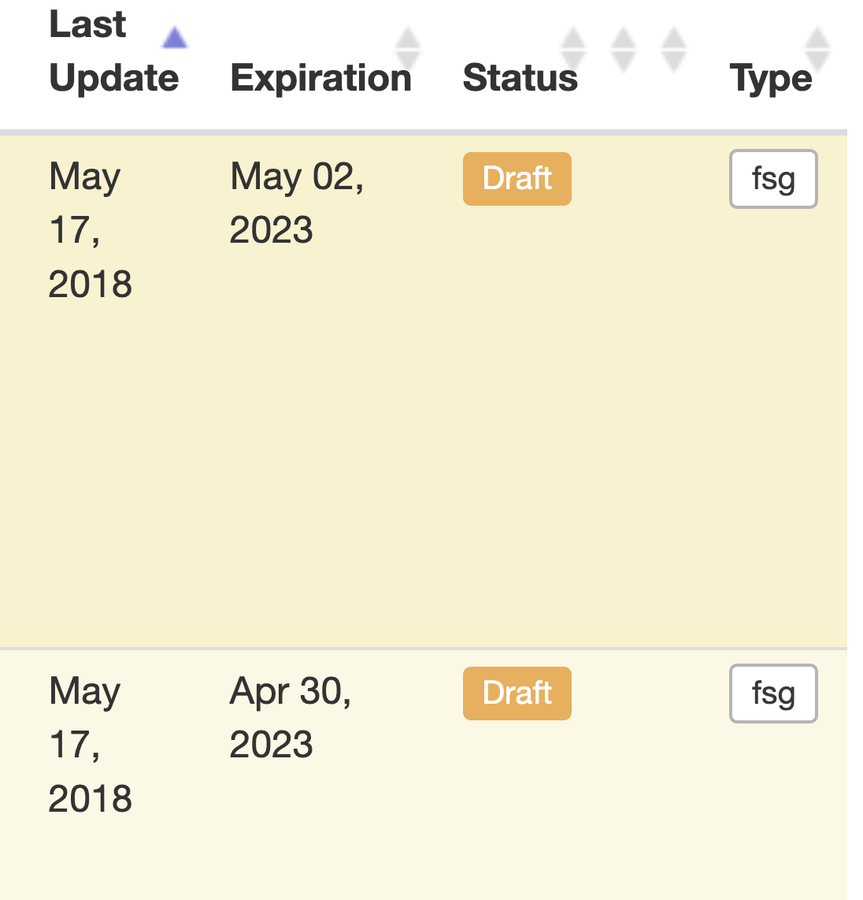Select the Status column header
Image resolution: width=863 pixels, height=900 pixels.
pos(520,78)
